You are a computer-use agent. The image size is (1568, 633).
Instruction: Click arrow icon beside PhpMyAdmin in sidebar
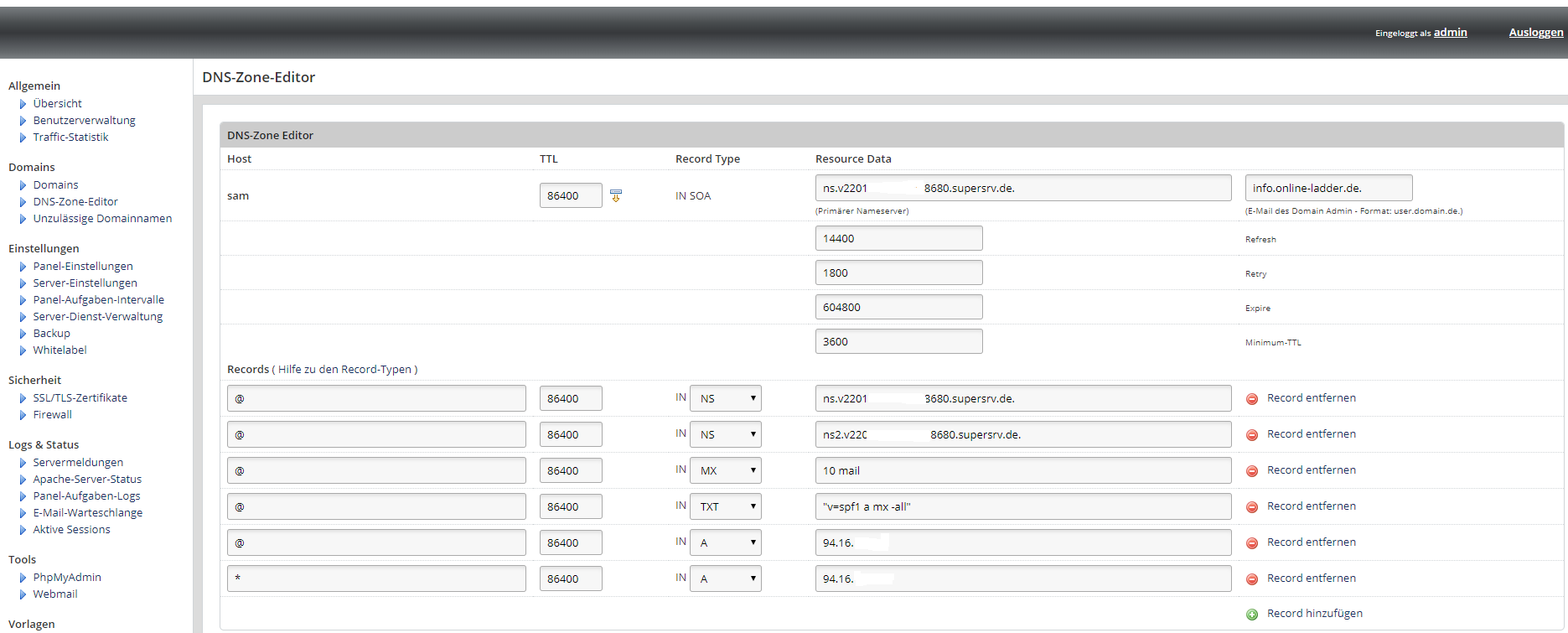click(23, 578)
